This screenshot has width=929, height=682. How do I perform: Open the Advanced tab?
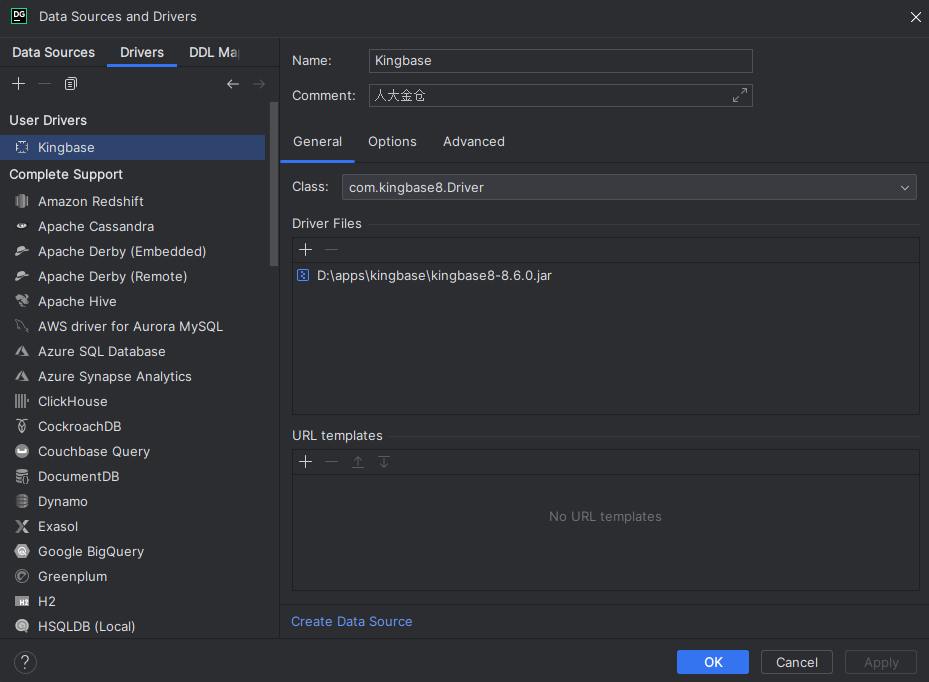click(474, 142)
